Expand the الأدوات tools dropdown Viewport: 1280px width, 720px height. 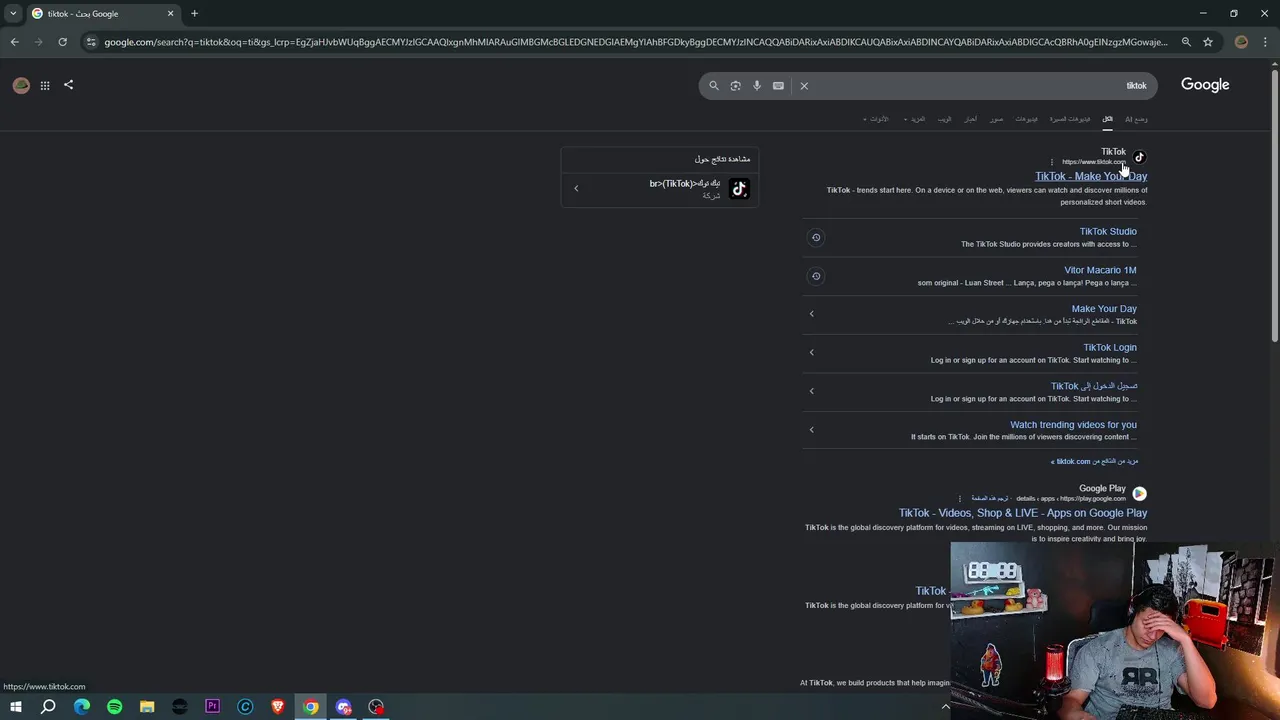[x=876, y=119]
